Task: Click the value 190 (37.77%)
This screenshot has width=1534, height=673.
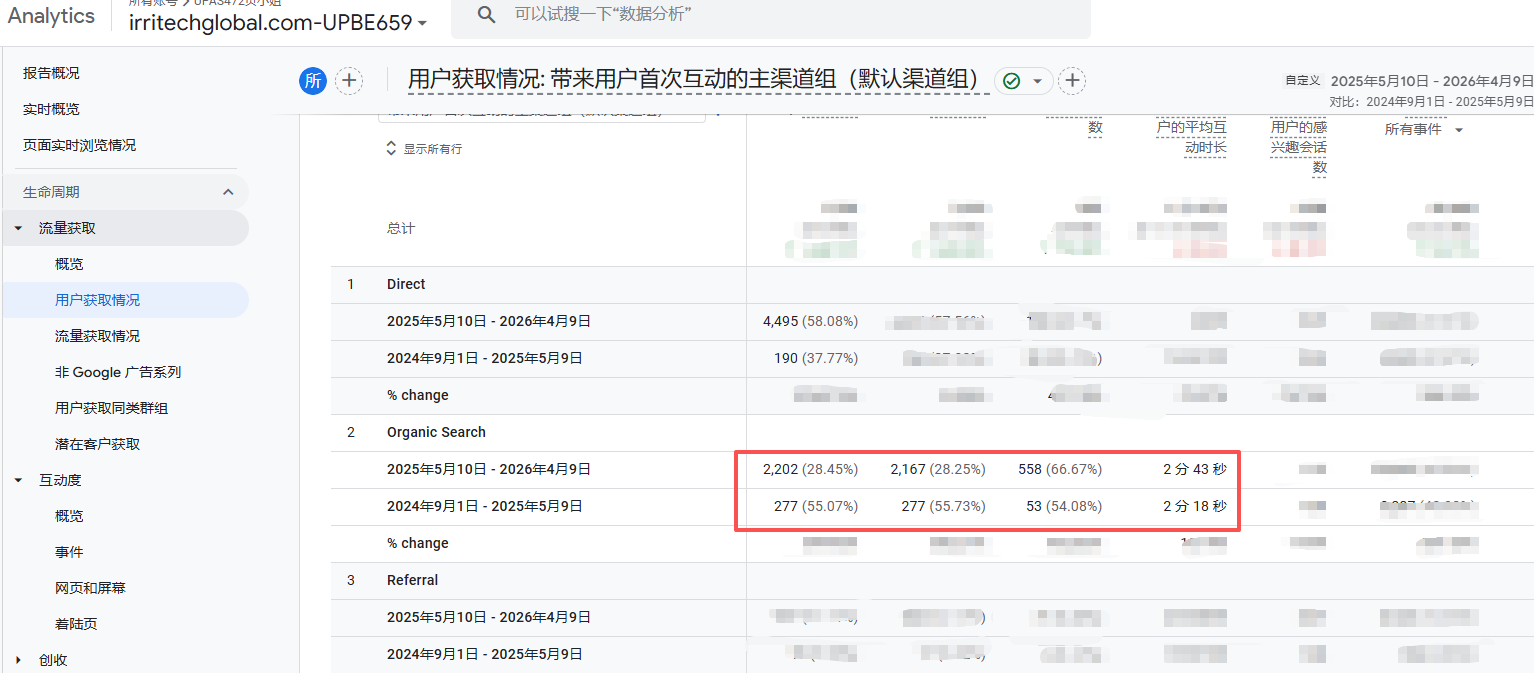Action: [816, 358]
